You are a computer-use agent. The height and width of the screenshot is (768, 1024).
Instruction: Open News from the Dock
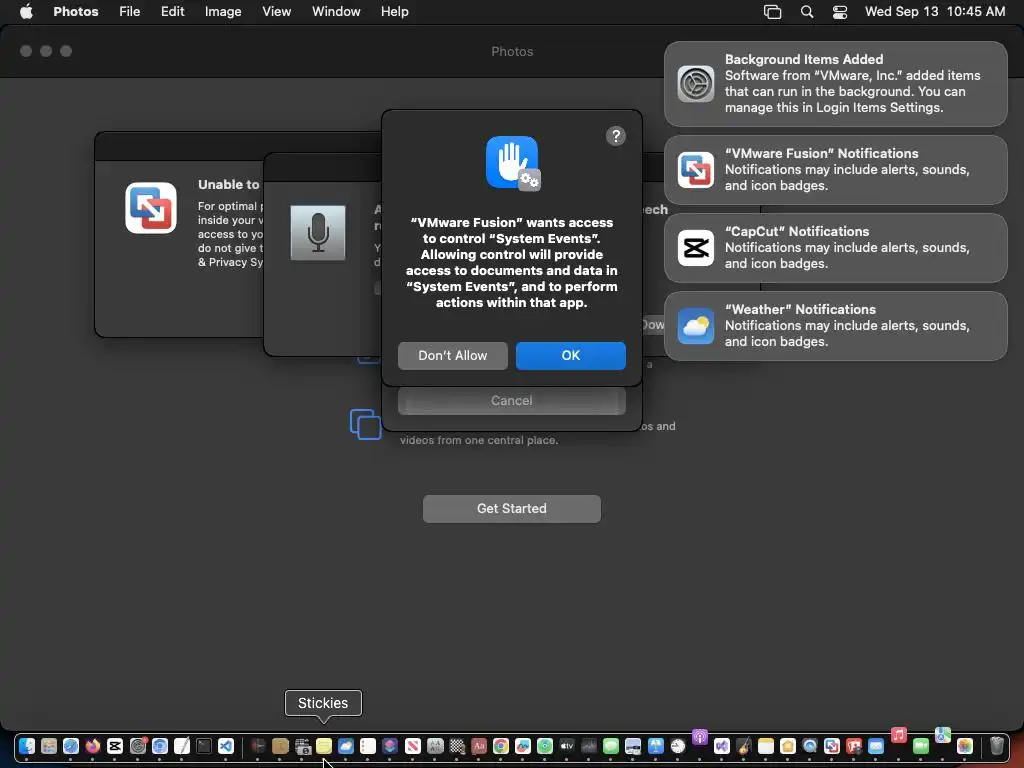[413, 746]
